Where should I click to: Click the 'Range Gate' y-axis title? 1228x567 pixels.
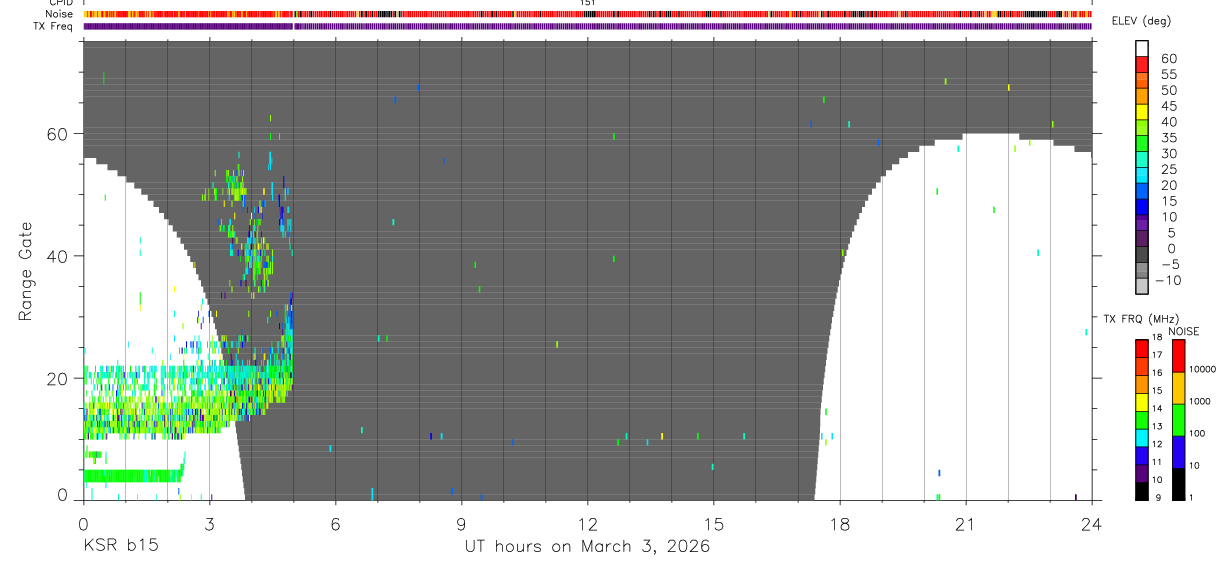(x=24, y=271)
